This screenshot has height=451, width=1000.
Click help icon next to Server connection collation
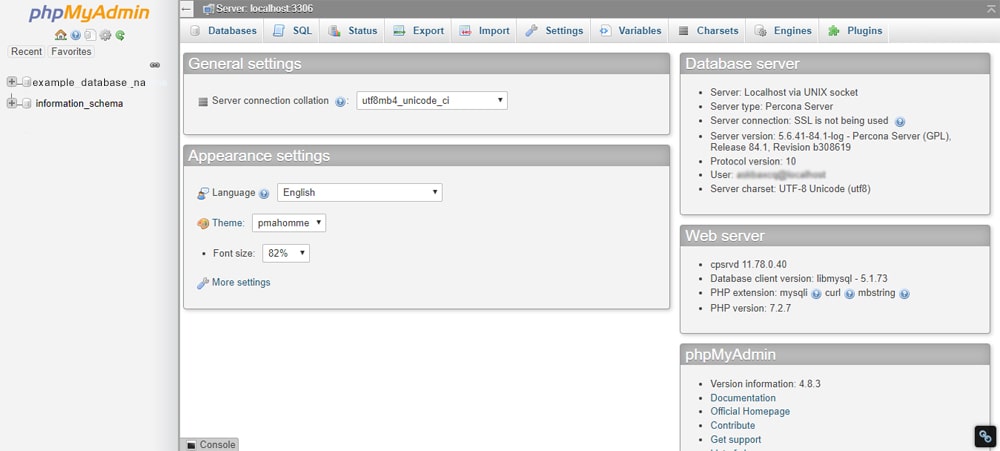(340, 101)
